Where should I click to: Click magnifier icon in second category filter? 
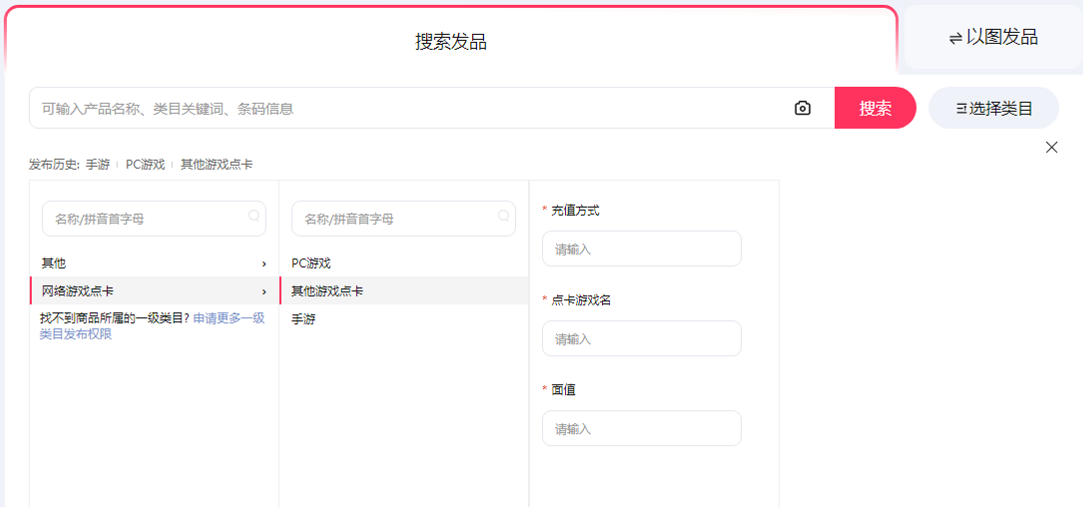point(504,215)
